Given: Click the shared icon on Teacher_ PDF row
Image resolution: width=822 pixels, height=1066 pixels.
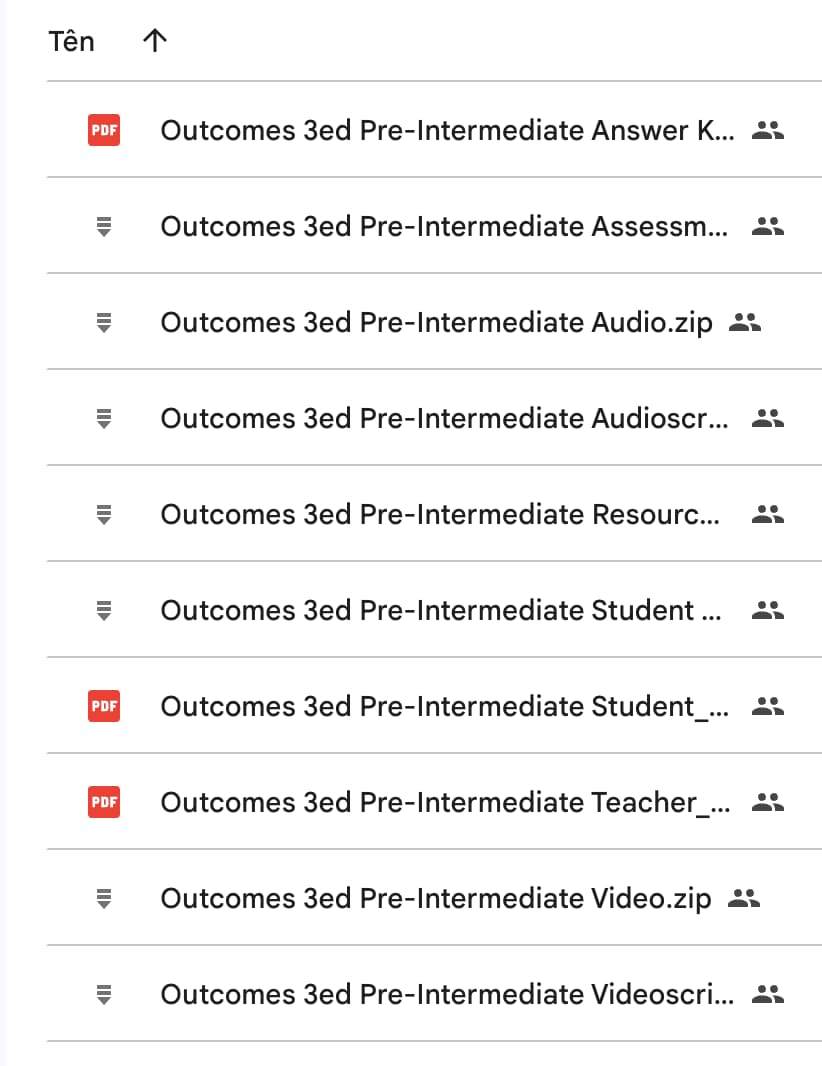Looking at the screenshot, I should click(x=768, y=802).
